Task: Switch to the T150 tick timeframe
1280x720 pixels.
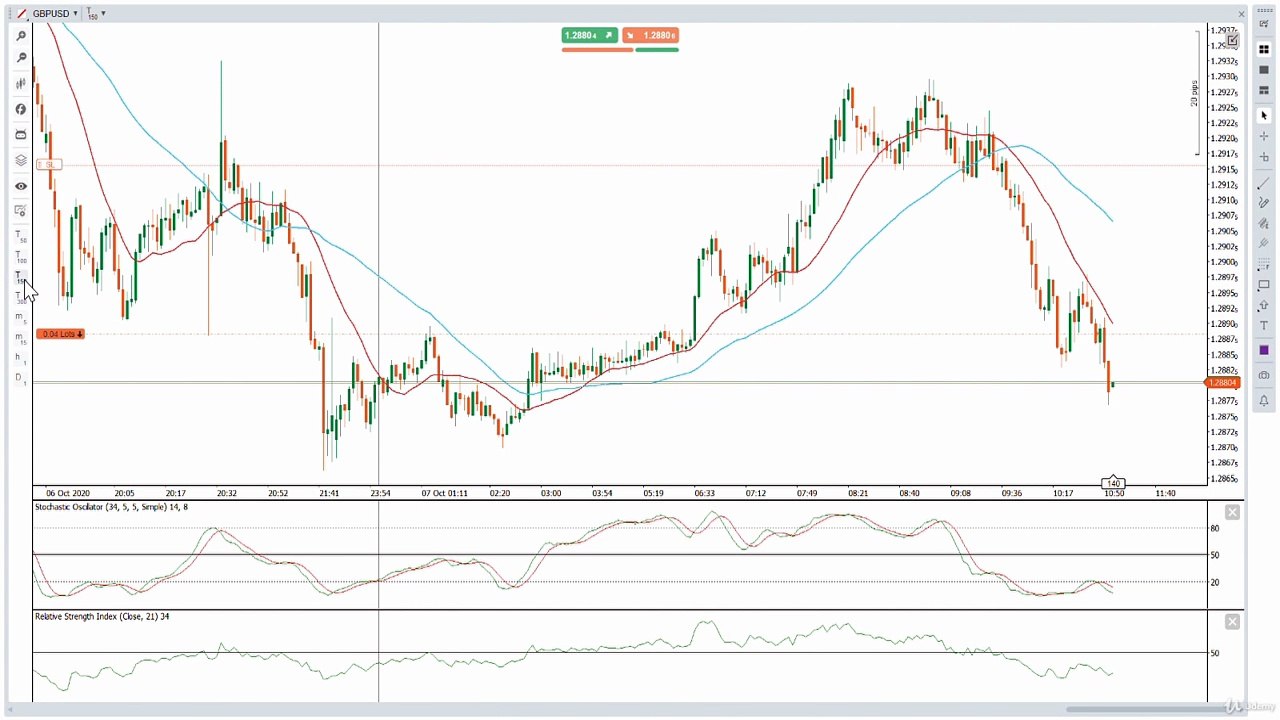Action: [x=20, y=277]
